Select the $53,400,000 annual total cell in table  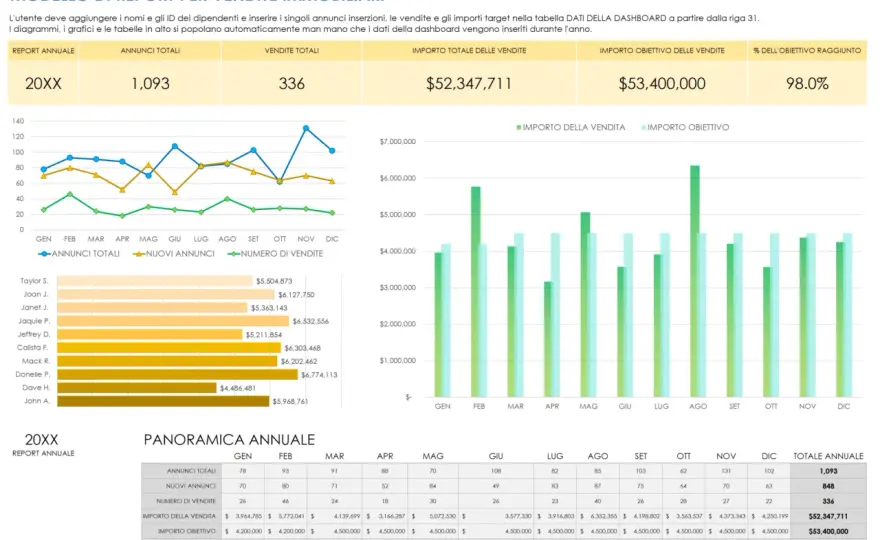coord(828,532)
